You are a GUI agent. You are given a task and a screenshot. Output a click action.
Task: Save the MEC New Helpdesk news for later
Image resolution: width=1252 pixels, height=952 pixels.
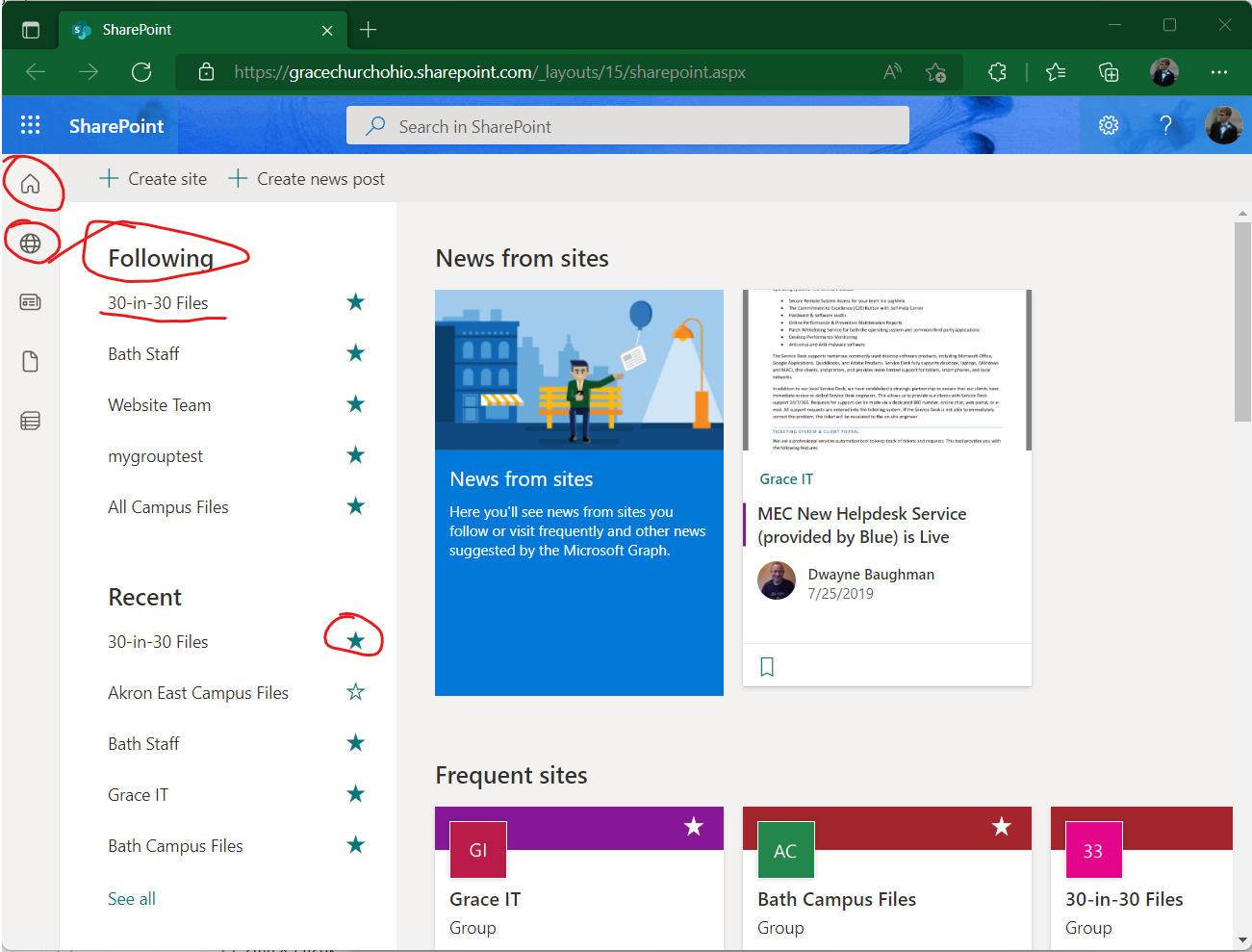(x=767, y=667)
